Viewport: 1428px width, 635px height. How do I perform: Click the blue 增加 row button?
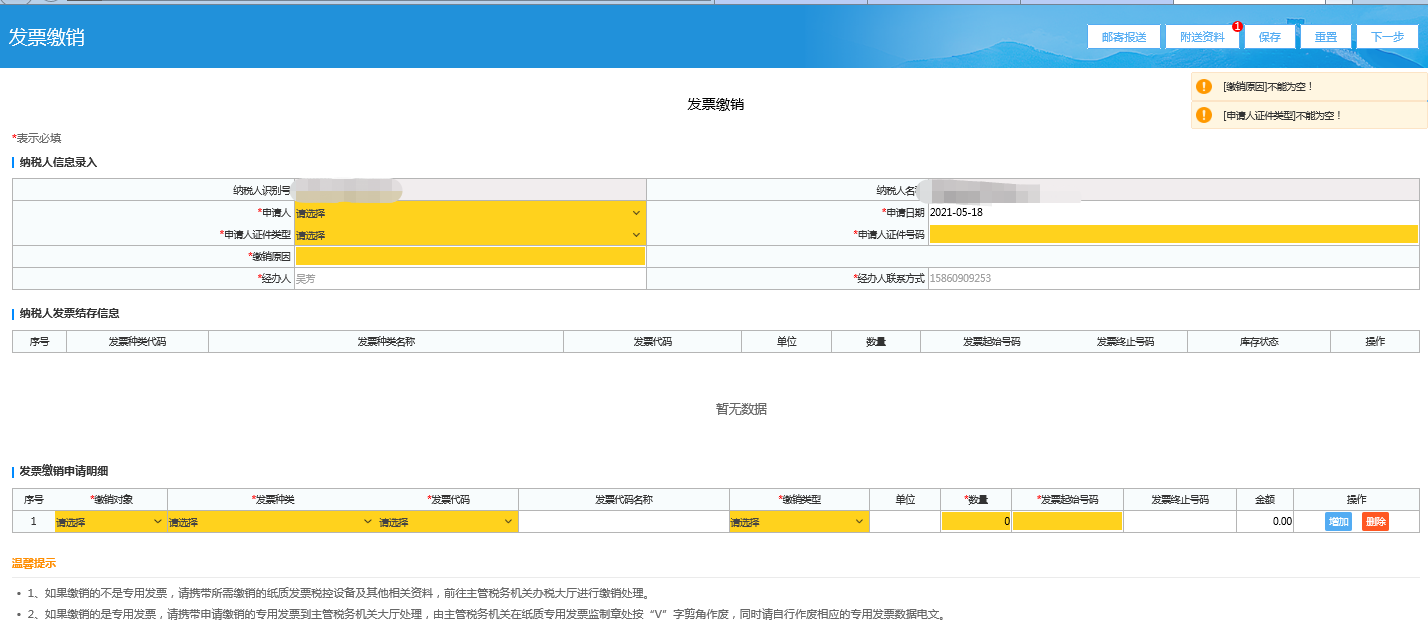click(x=1338, y=521)
